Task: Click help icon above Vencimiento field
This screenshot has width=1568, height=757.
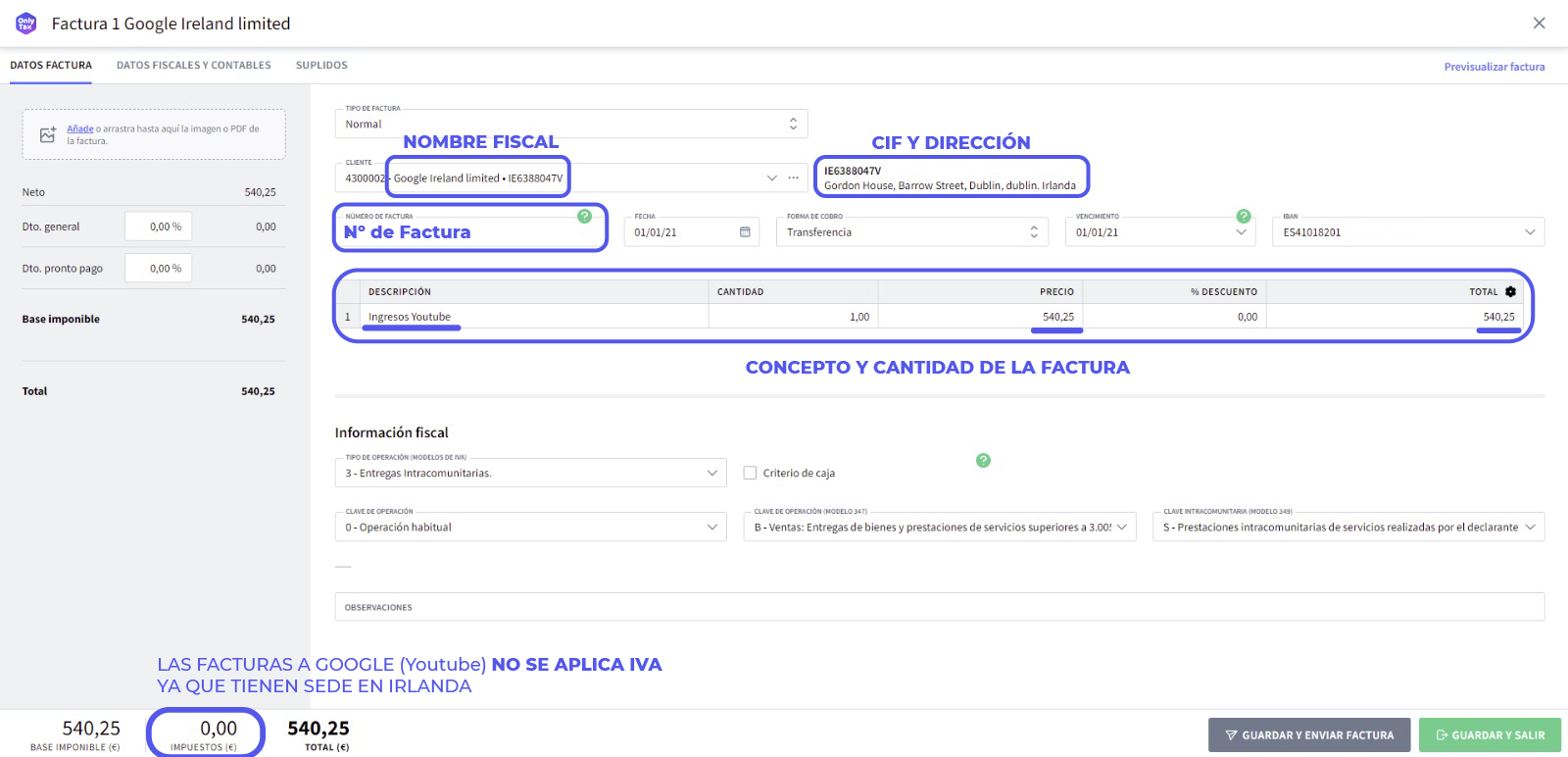Action: coord(1244,216)
